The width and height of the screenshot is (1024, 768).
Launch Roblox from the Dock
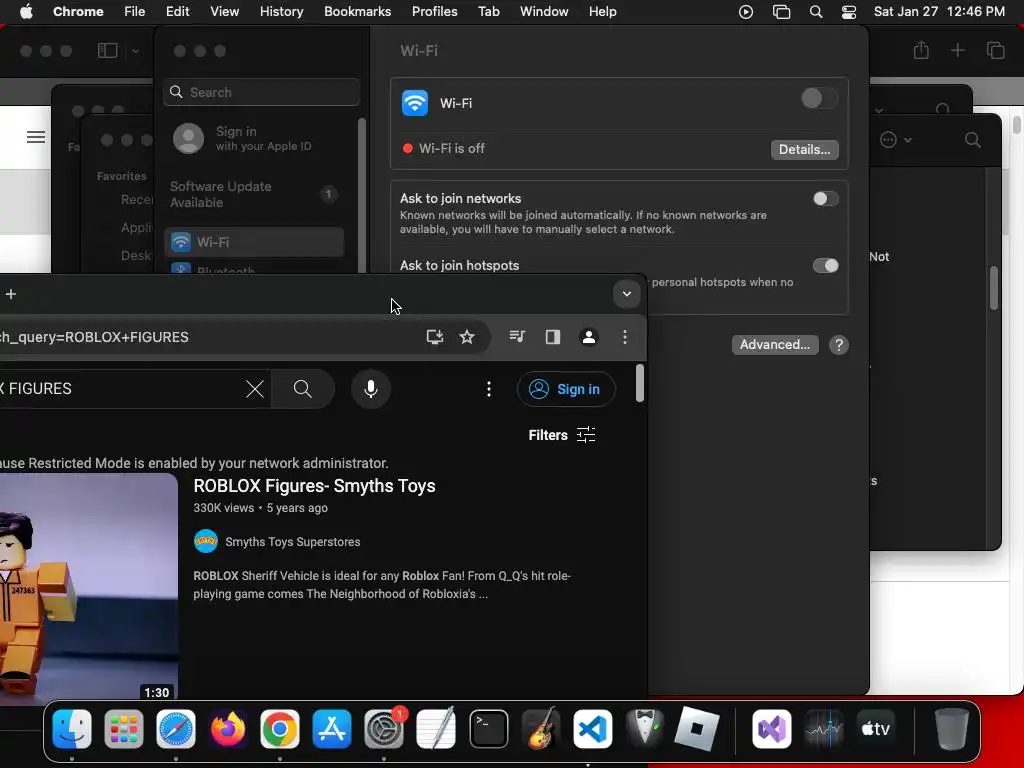click(x=697, y=729)
